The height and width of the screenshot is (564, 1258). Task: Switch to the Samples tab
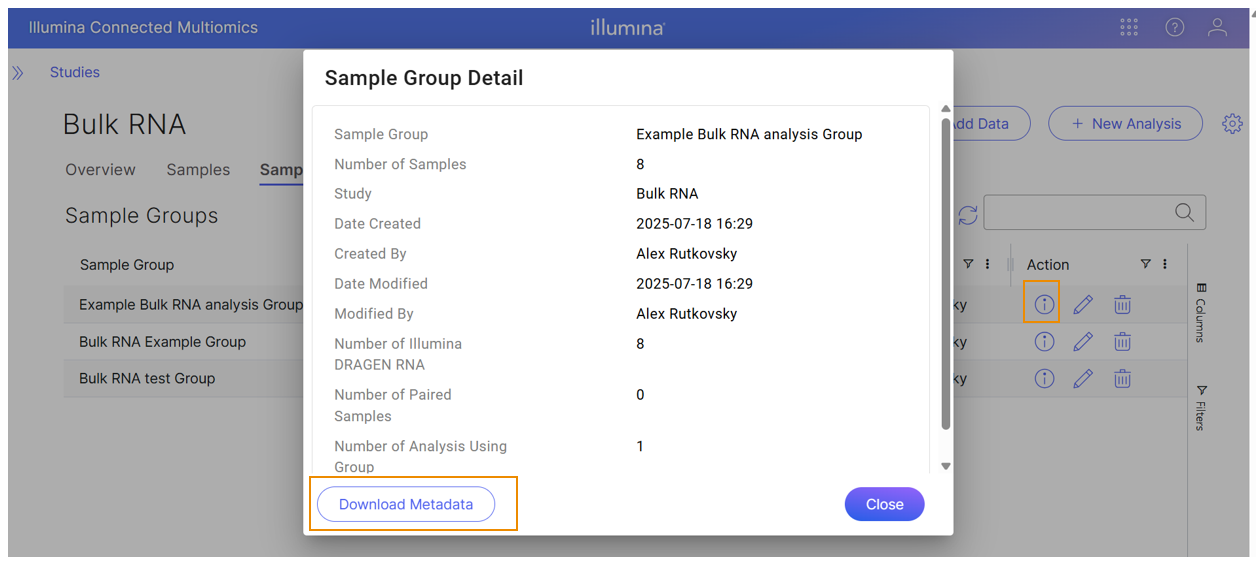click(x=198, y=170)
